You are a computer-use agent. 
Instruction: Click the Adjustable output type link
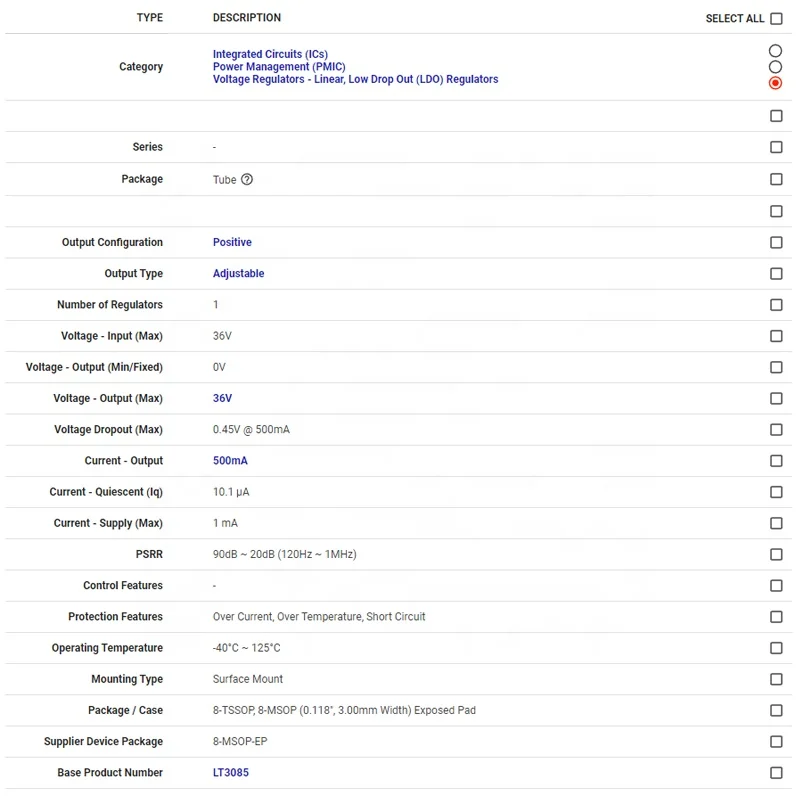click(238, 273)
